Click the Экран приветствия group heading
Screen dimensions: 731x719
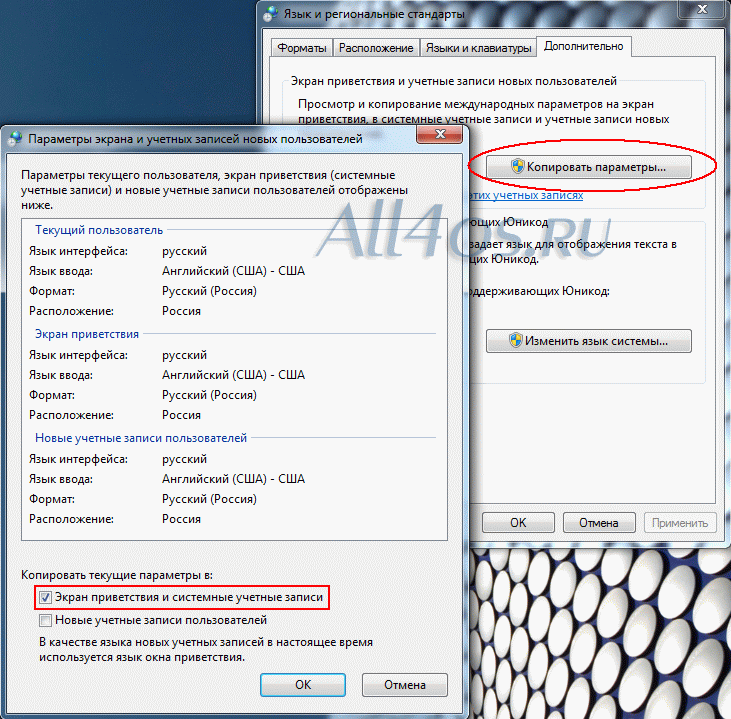[x=87, y=334]
